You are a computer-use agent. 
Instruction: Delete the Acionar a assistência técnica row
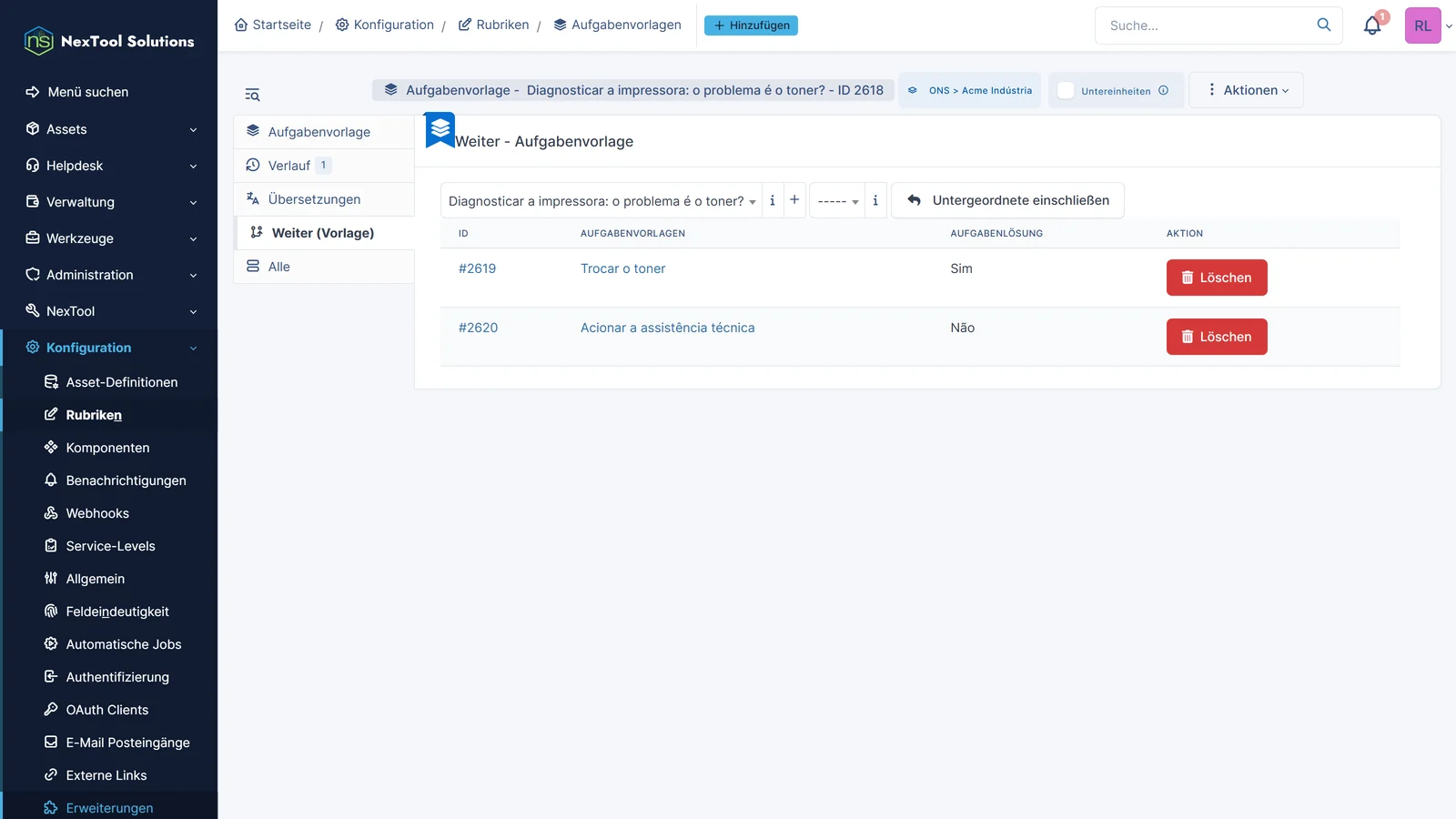pyautogui.click(x=1217, y=337)
